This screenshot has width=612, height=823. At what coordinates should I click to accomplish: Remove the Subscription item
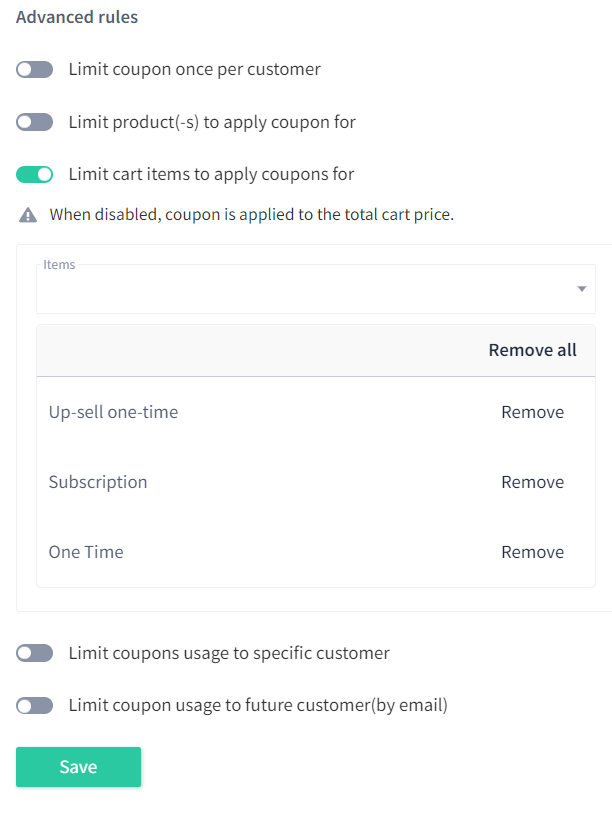(x=532, y=482)
